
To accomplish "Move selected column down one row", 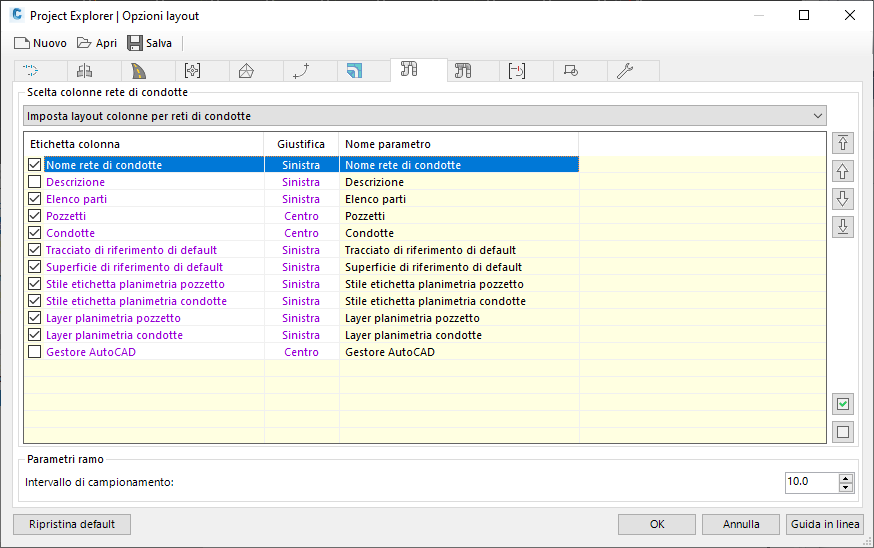I will (x=843, y=199).
